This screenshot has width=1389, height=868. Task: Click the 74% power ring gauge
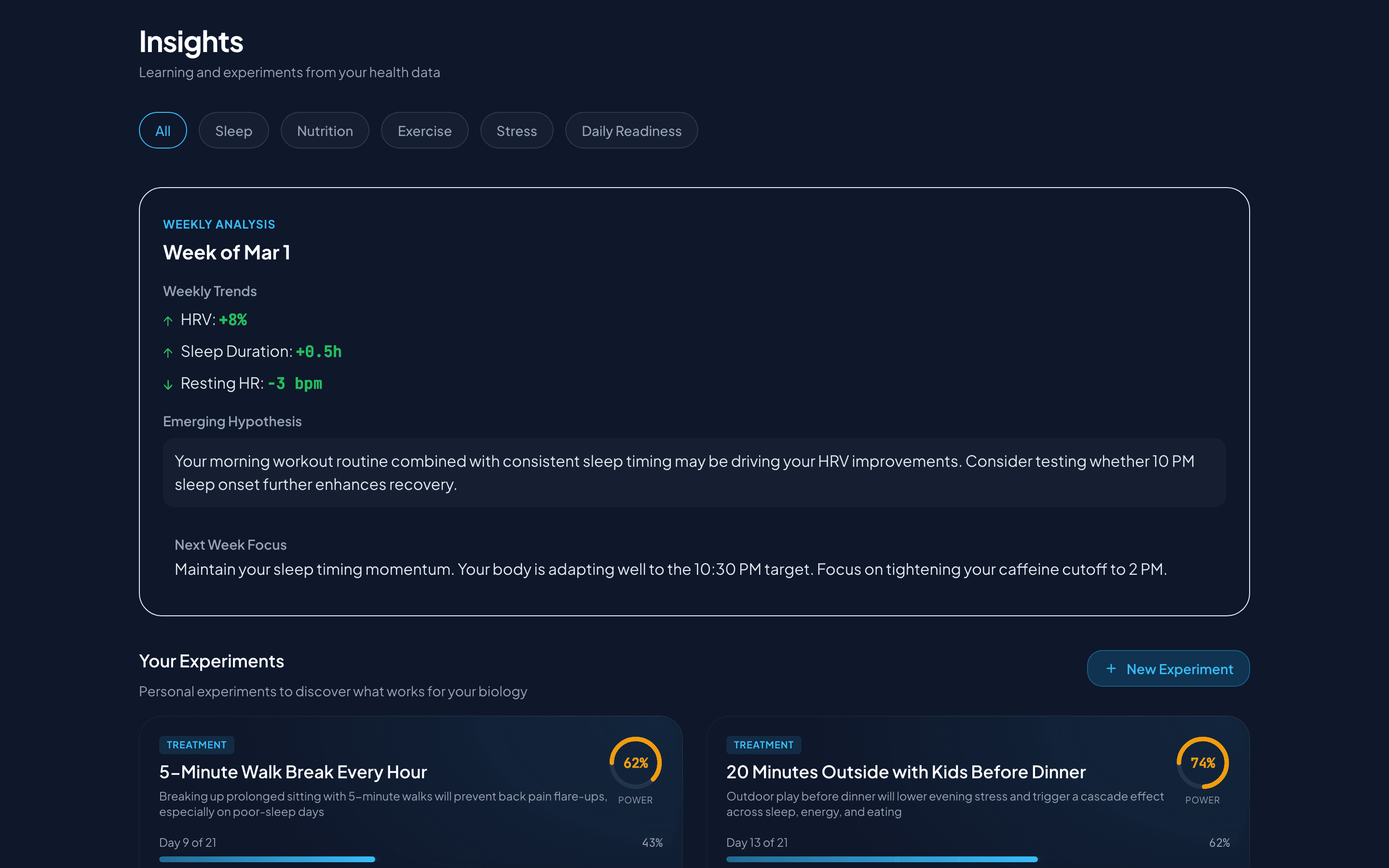coord(1202,763)
